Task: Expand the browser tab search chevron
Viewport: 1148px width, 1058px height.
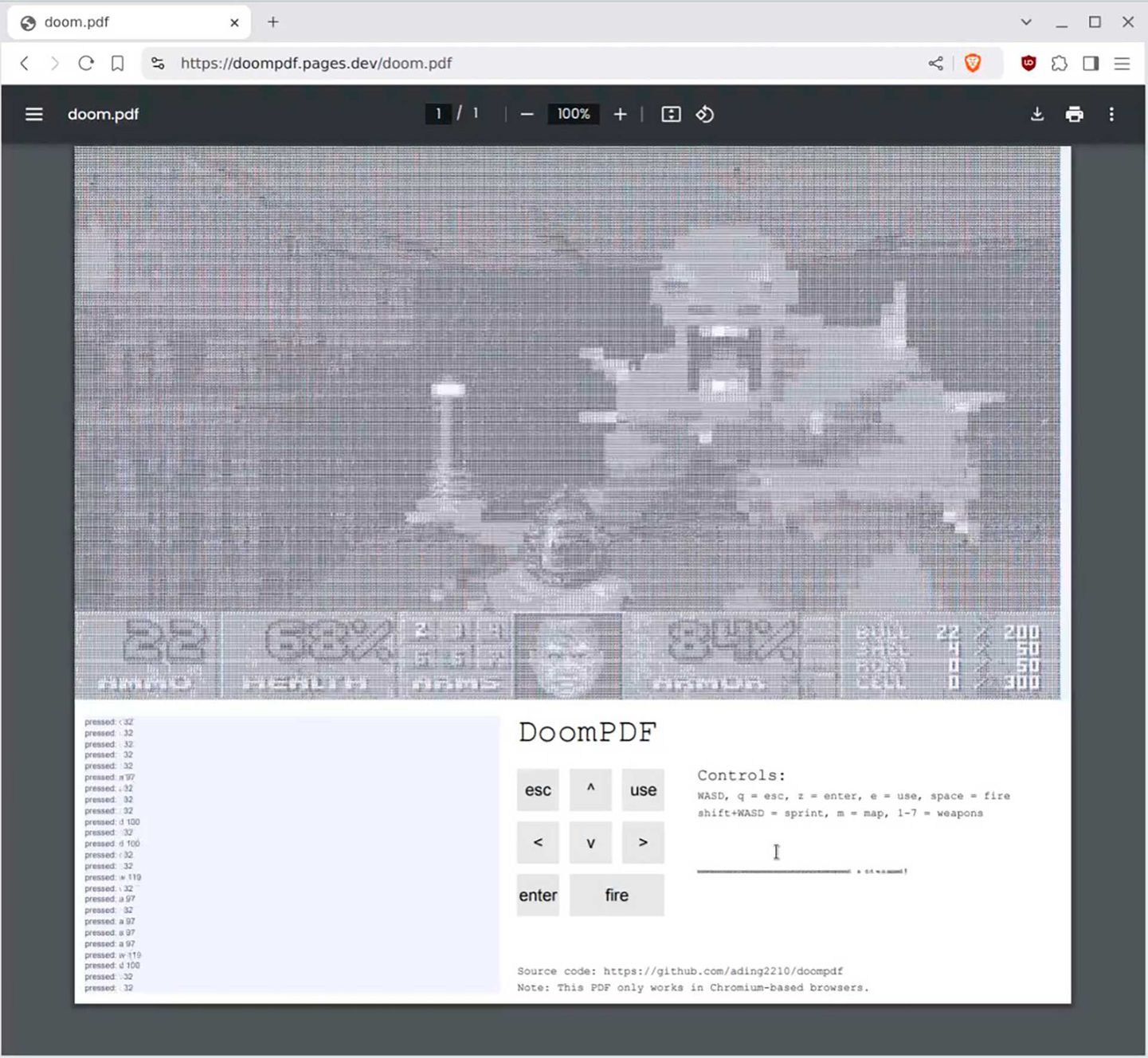Action: pos(1025,22)
